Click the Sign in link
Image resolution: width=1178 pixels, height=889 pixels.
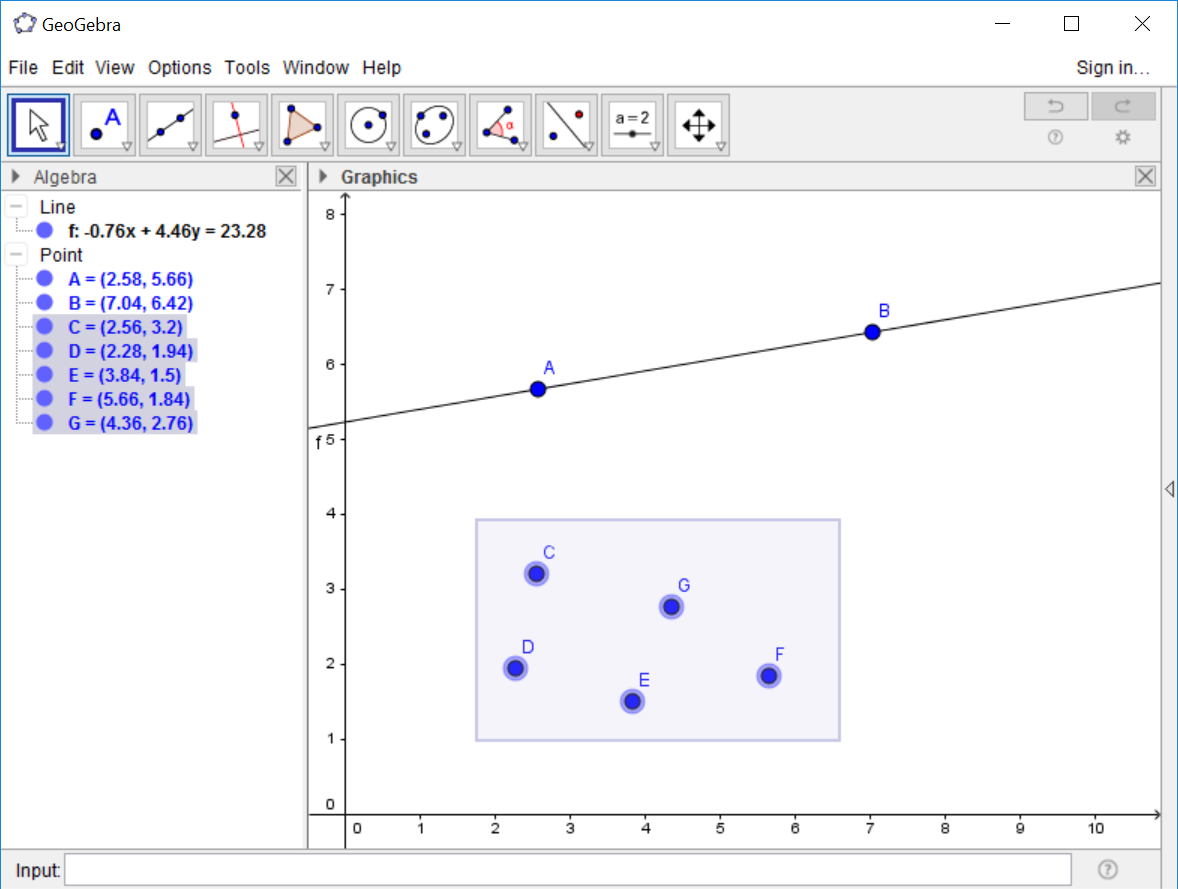click(1113, 67)
